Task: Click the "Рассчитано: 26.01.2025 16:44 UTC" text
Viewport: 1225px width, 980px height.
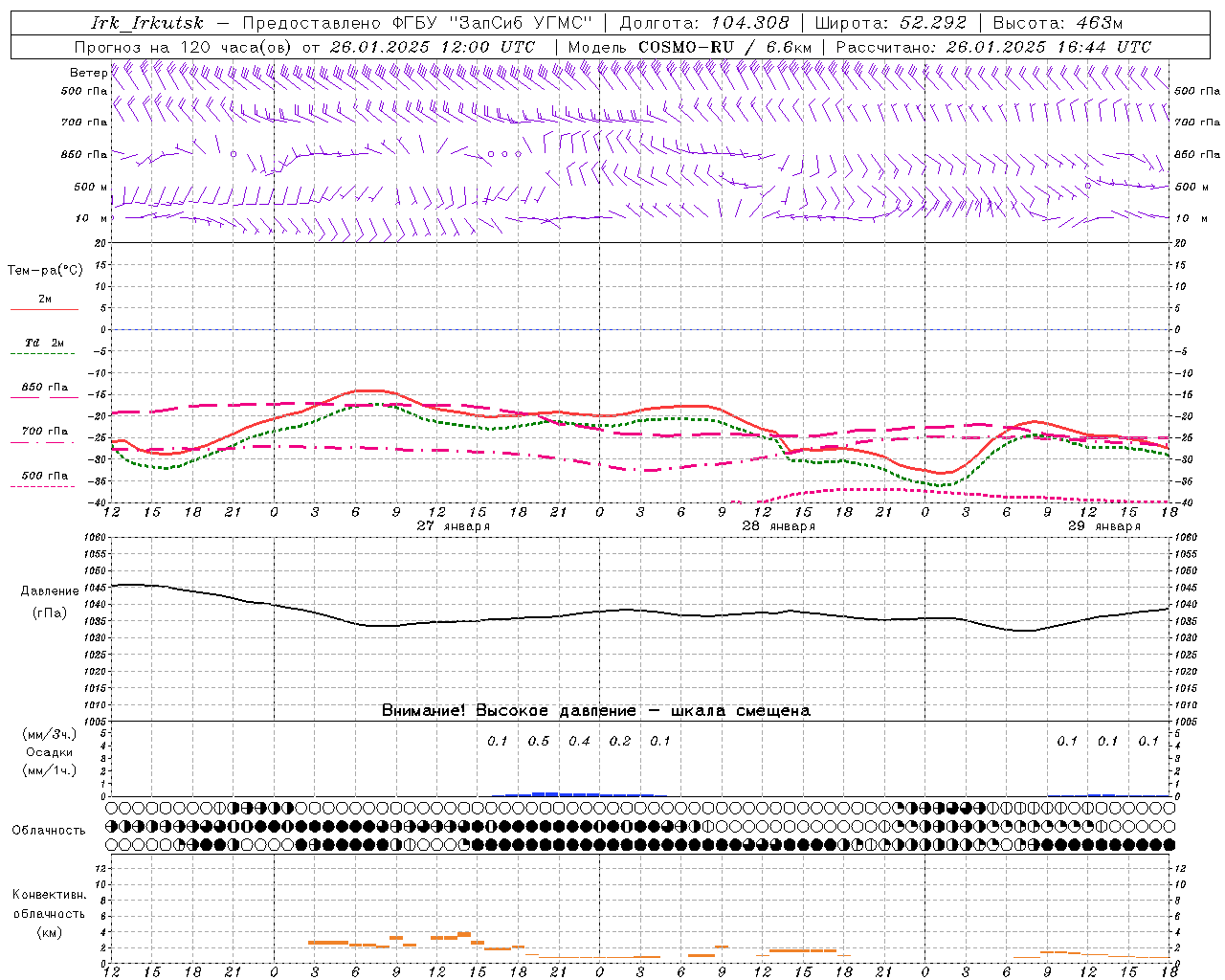Action: [993, 47]
